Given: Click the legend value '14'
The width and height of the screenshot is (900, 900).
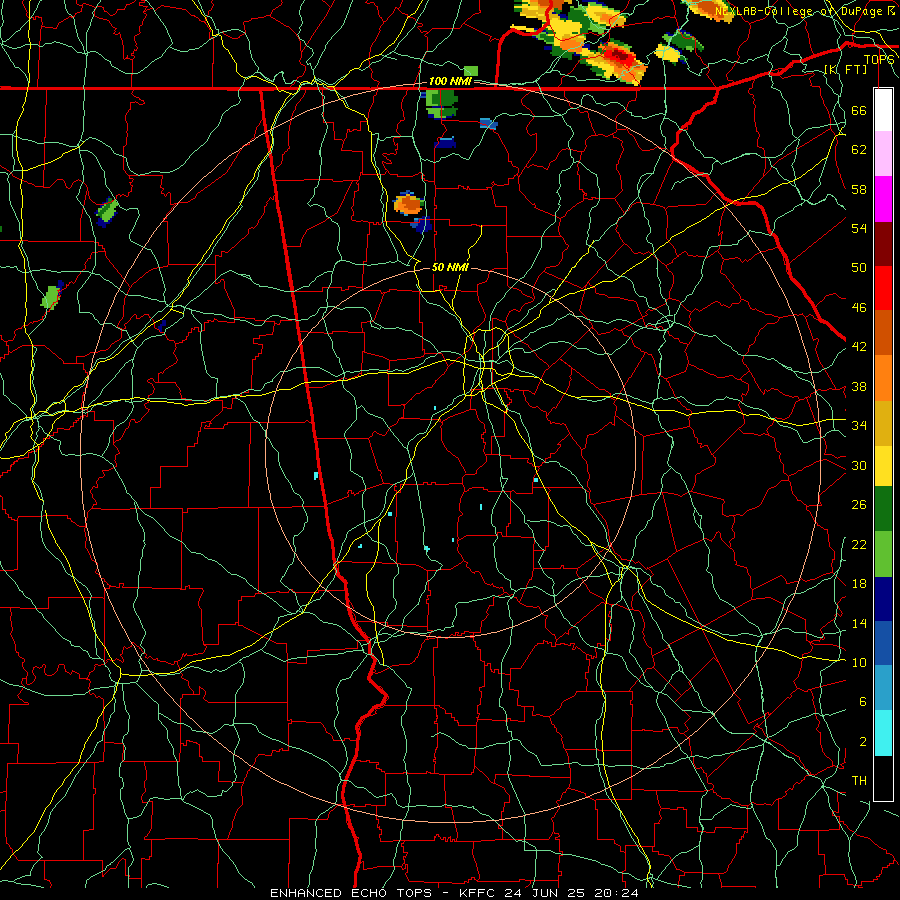Looking at the screenshot, I should [x=859, y=623].
